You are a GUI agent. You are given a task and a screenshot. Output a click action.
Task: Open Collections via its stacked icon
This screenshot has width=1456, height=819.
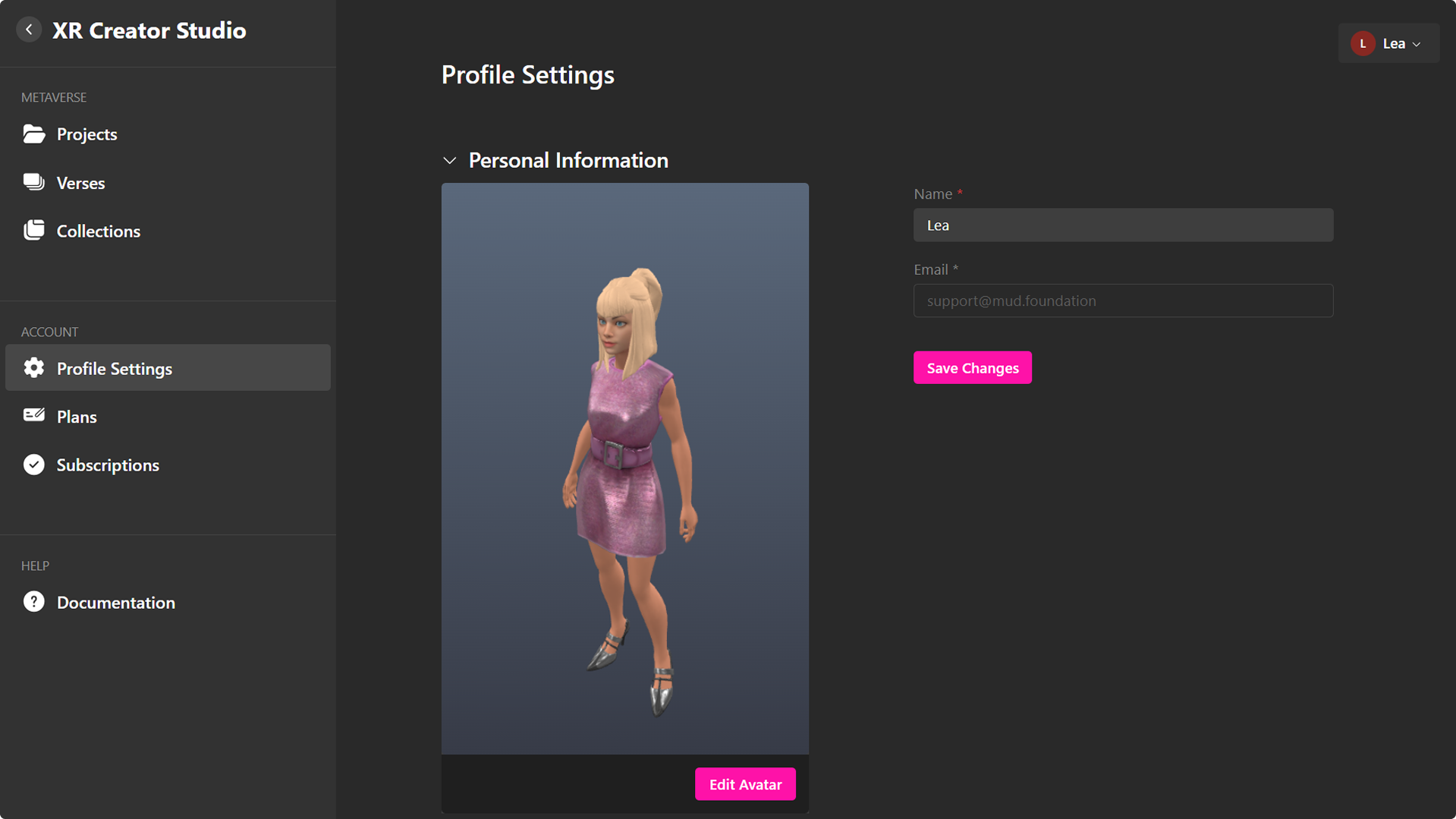tap(34, 230)
